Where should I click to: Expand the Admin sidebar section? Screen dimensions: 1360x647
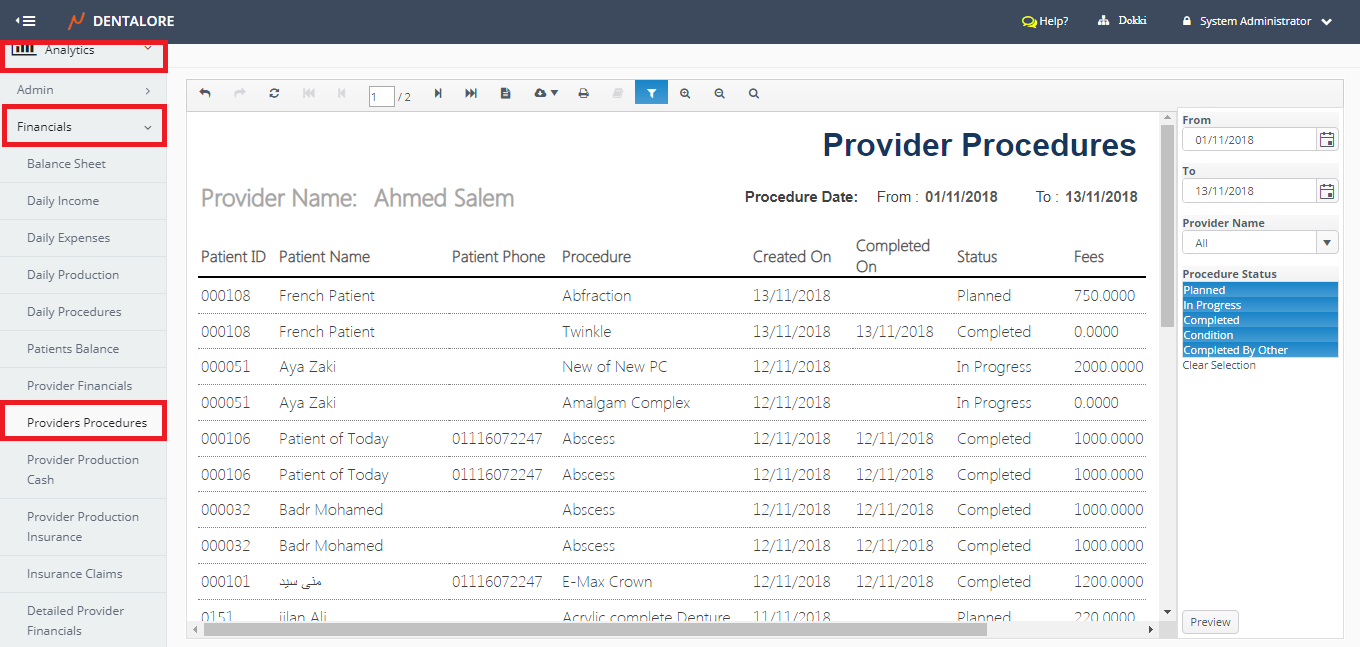tap(83, 90)
